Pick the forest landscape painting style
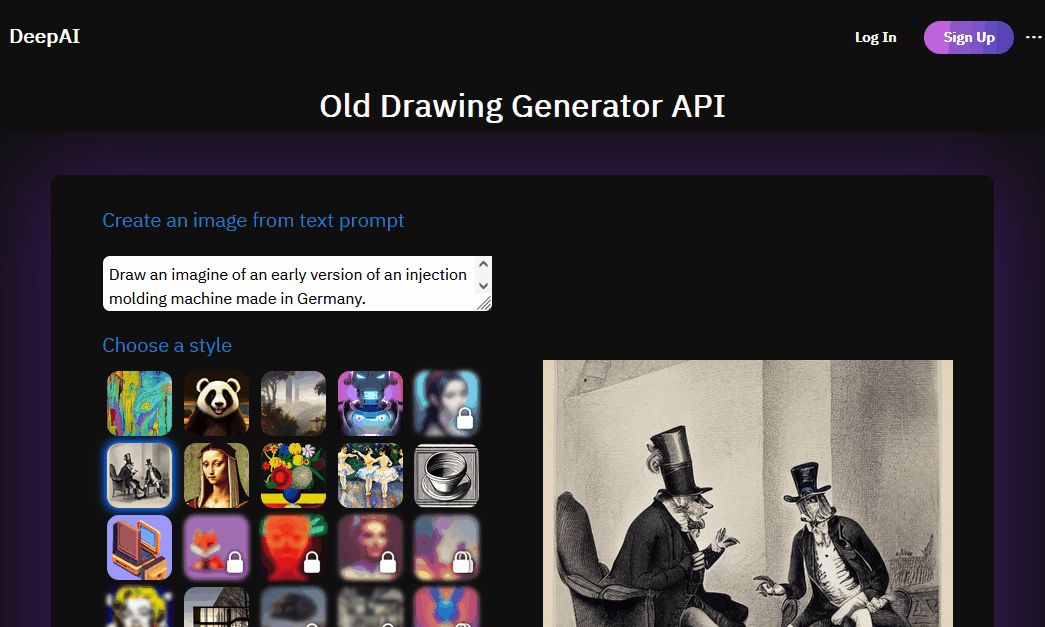Viewport: 1045px width, 627px height. pos(293,404)
